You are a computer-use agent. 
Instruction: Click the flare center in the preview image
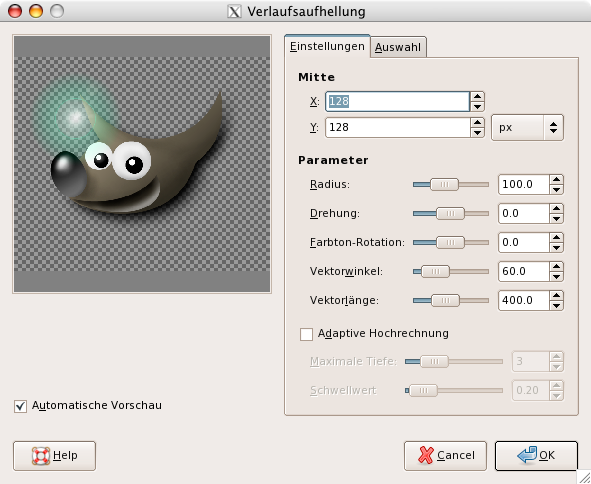pyautogui.click(x=75, y=118)
